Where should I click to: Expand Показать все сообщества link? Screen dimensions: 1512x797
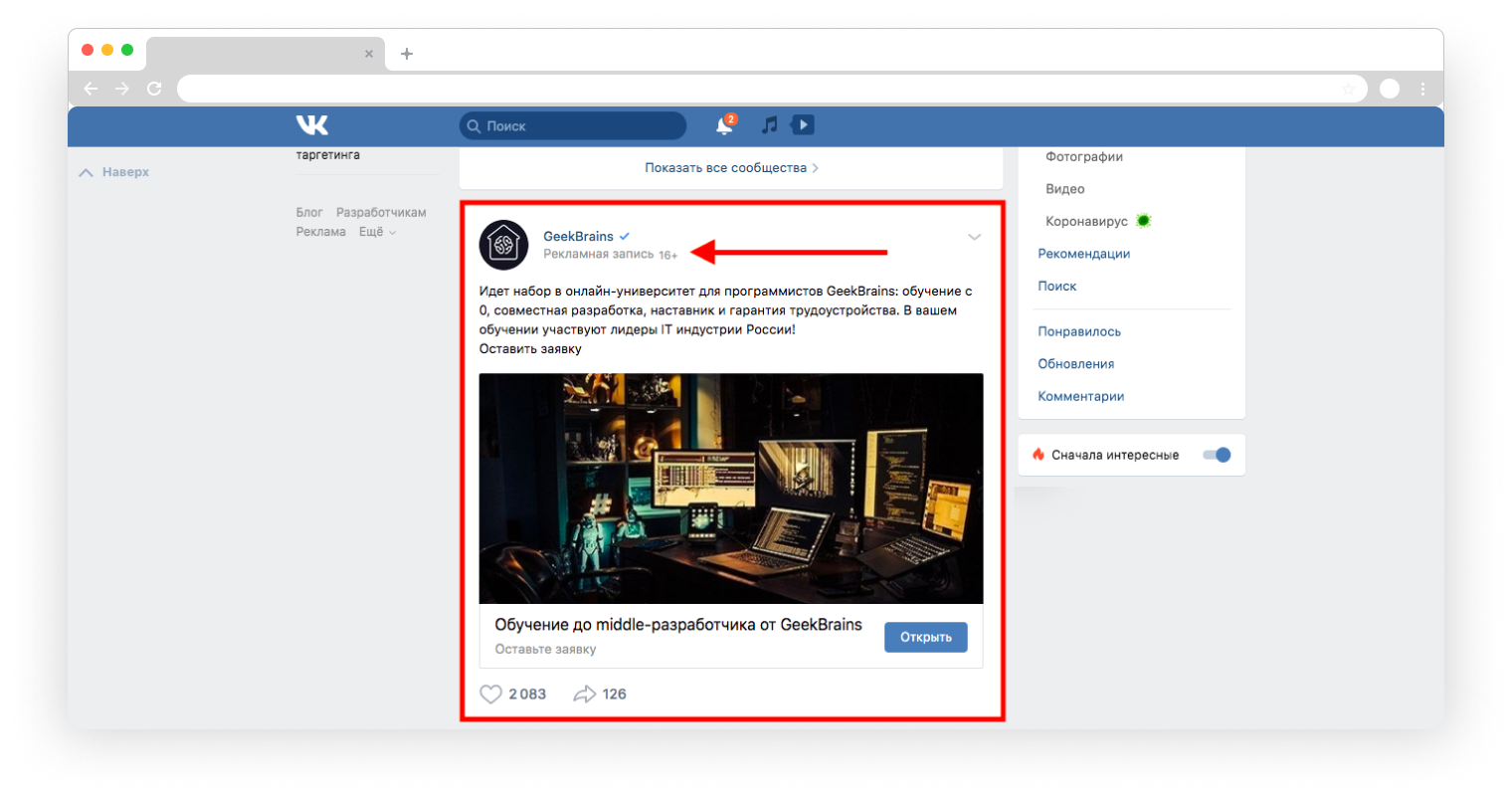pos(731,168)
